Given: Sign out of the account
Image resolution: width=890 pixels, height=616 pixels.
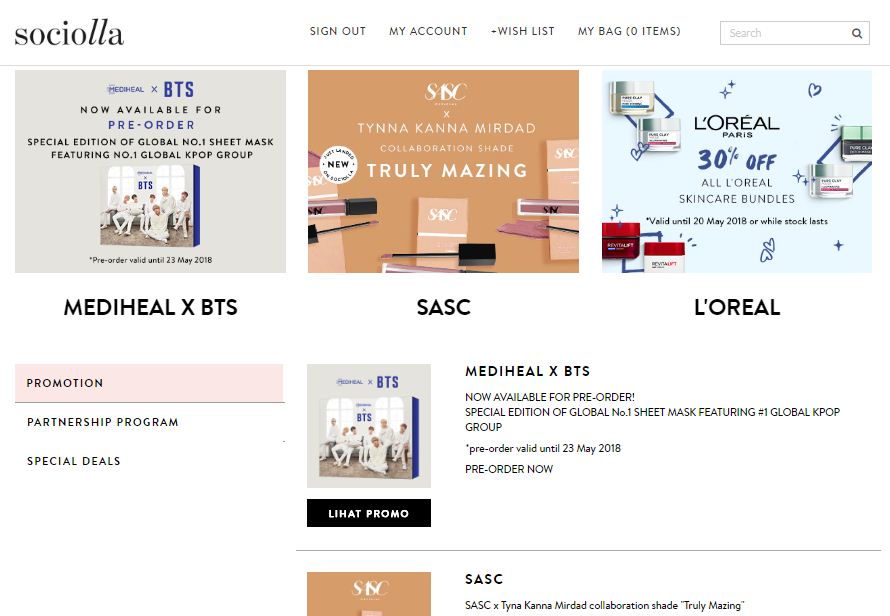Looking at the screenshot, I should pos(338,31).
